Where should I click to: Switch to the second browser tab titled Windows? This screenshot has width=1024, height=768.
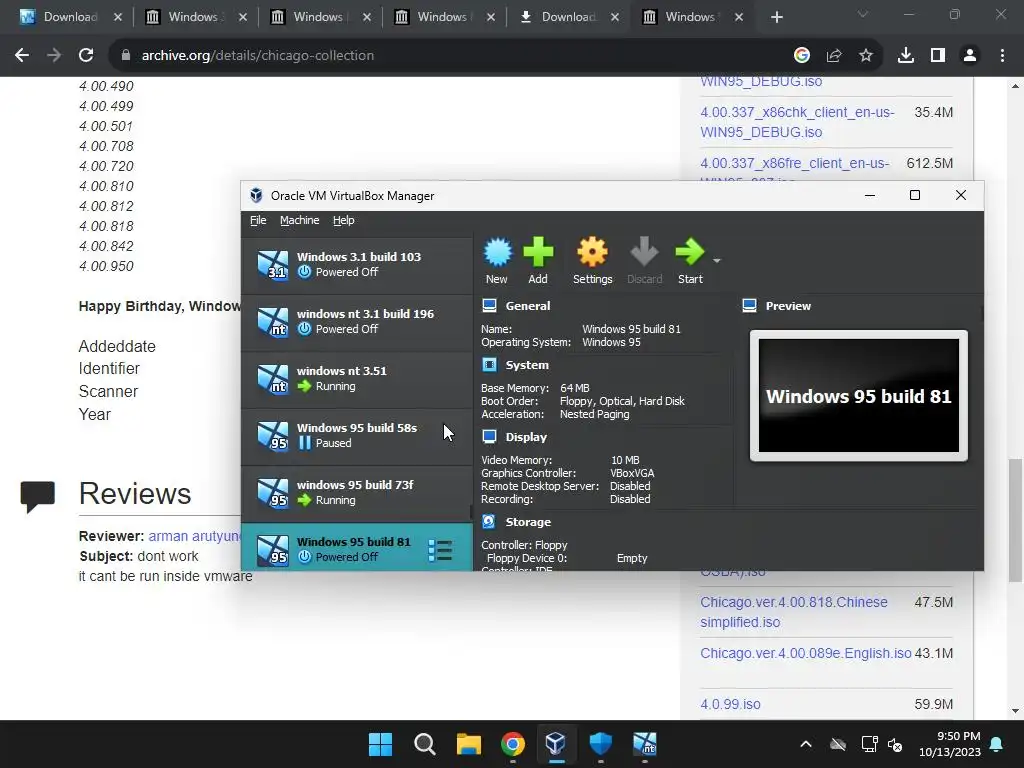tap(195, 17)
